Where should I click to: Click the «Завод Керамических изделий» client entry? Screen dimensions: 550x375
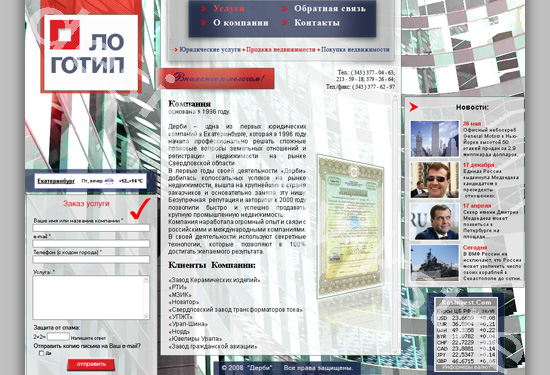[214, 280]
